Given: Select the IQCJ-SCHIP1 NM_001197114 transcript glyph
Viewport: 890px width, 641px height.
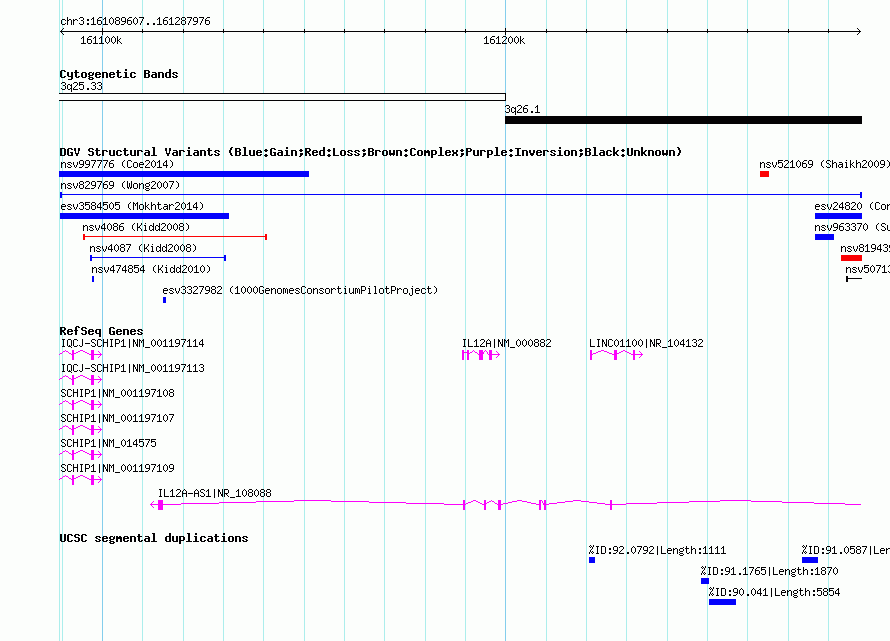Looking at the screenshot, I should (x=81, y=355).
